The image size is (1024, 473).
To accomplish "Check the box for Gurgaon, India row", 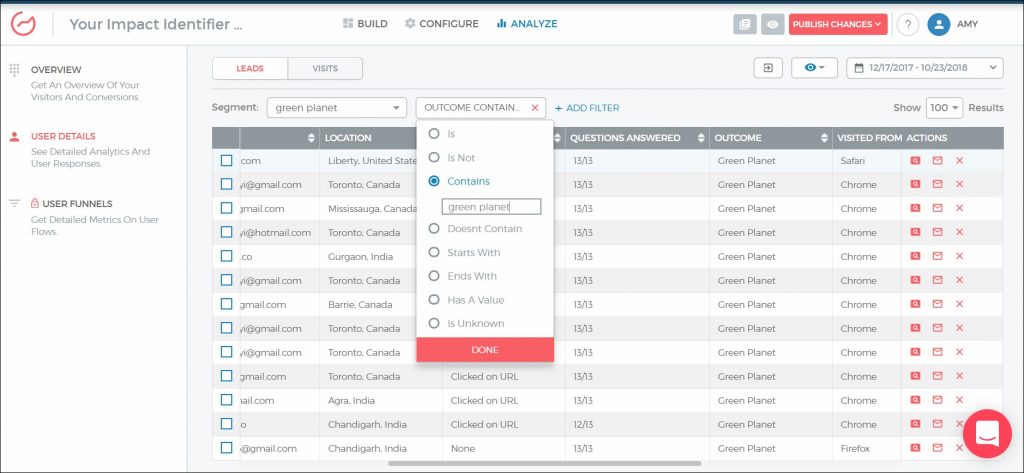I will [227, 256].
